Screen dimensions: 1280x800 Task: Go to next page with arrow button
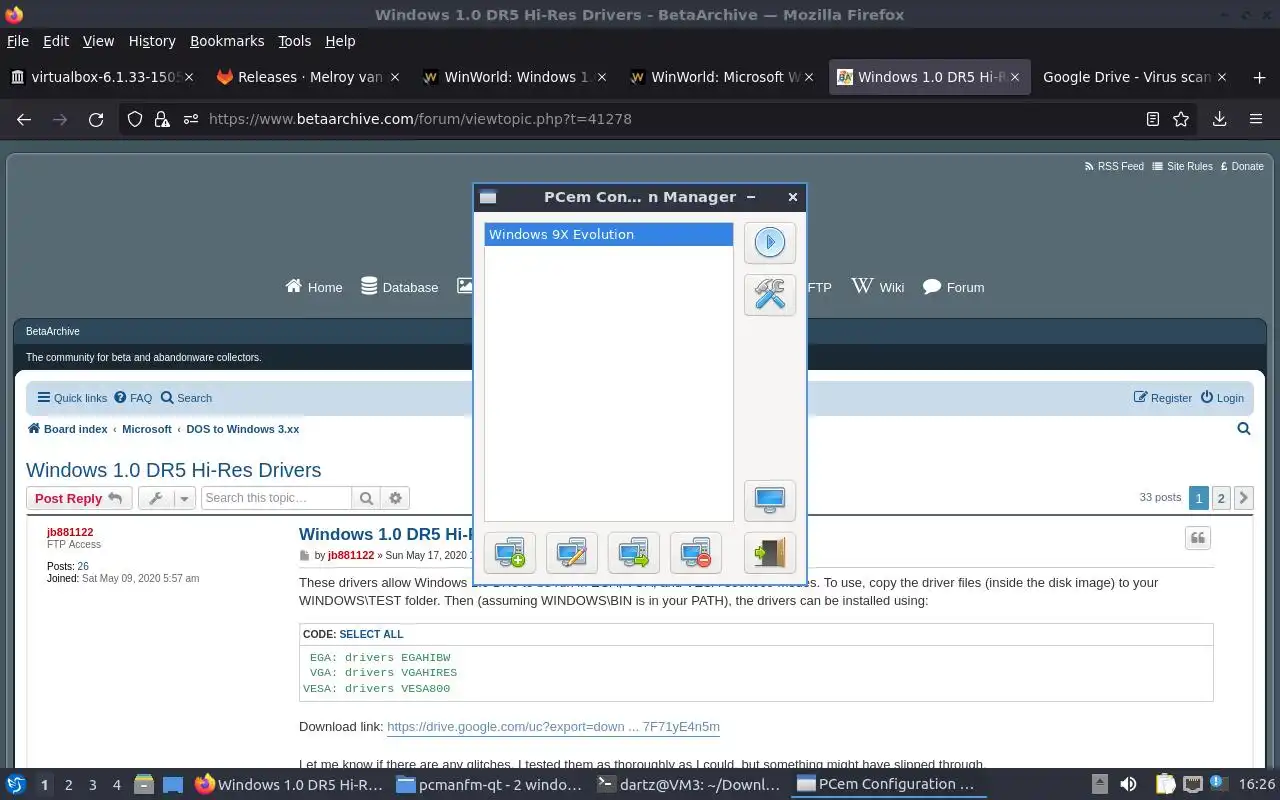click(1244, 498)
